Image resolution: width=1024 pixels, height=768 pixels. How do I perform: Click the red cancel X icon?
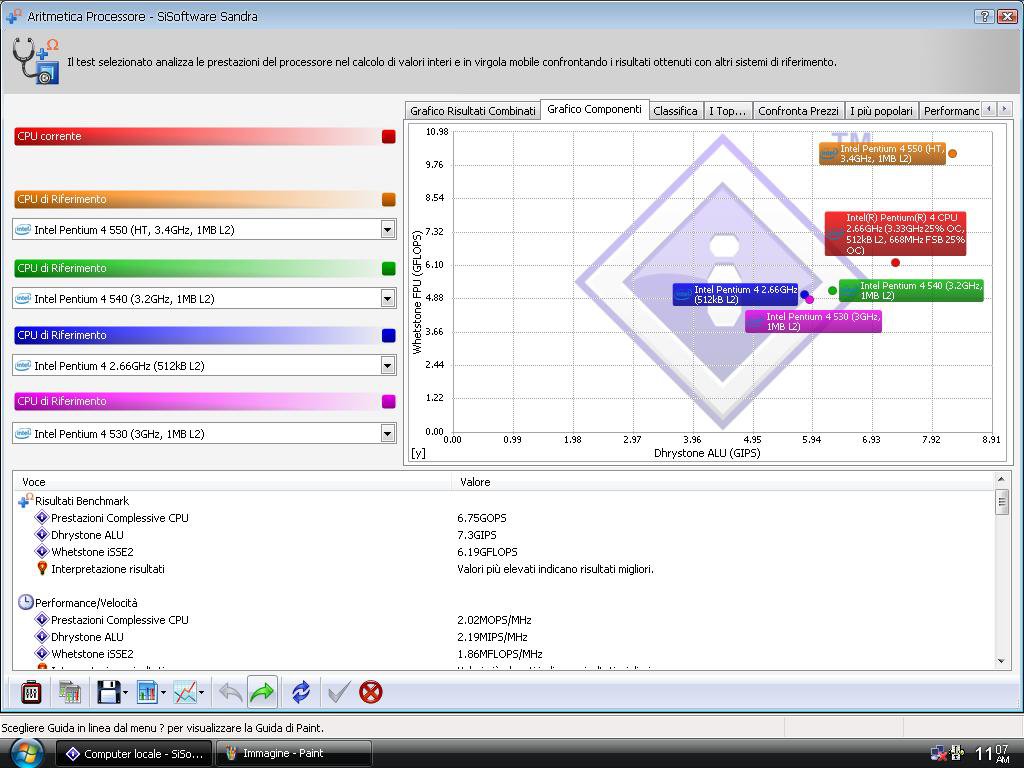[371, 692]
